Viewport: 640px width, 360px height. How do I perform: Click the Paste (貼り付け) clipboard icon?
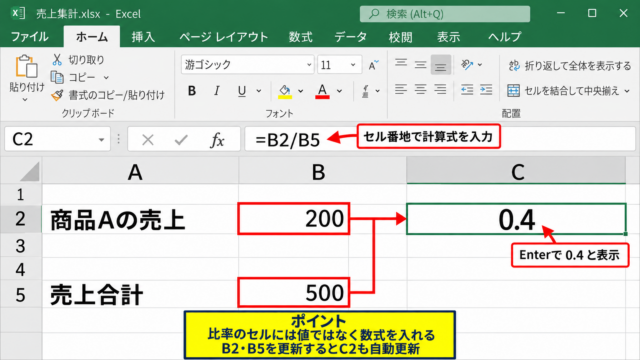pos(27,66)
